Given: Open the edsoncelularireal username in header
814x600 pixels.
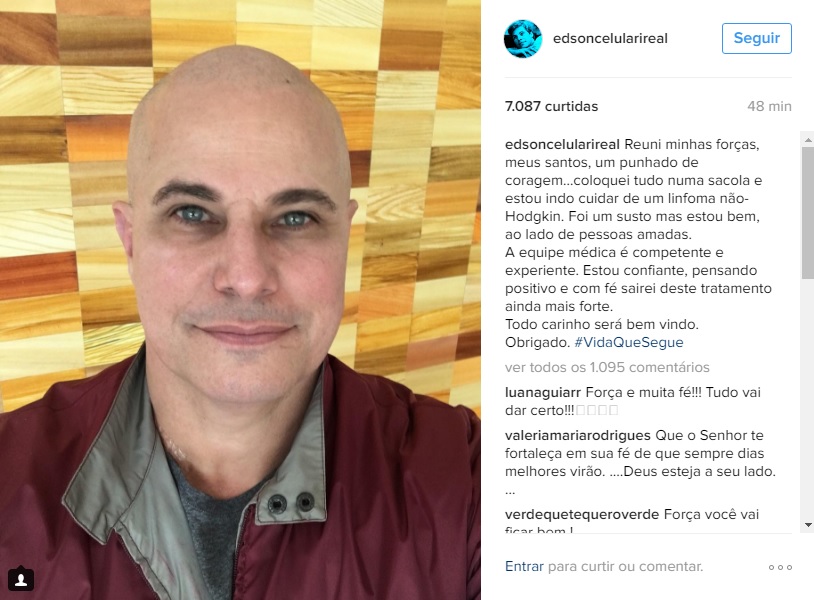Looking at the screenshot, I should [610, 38].
